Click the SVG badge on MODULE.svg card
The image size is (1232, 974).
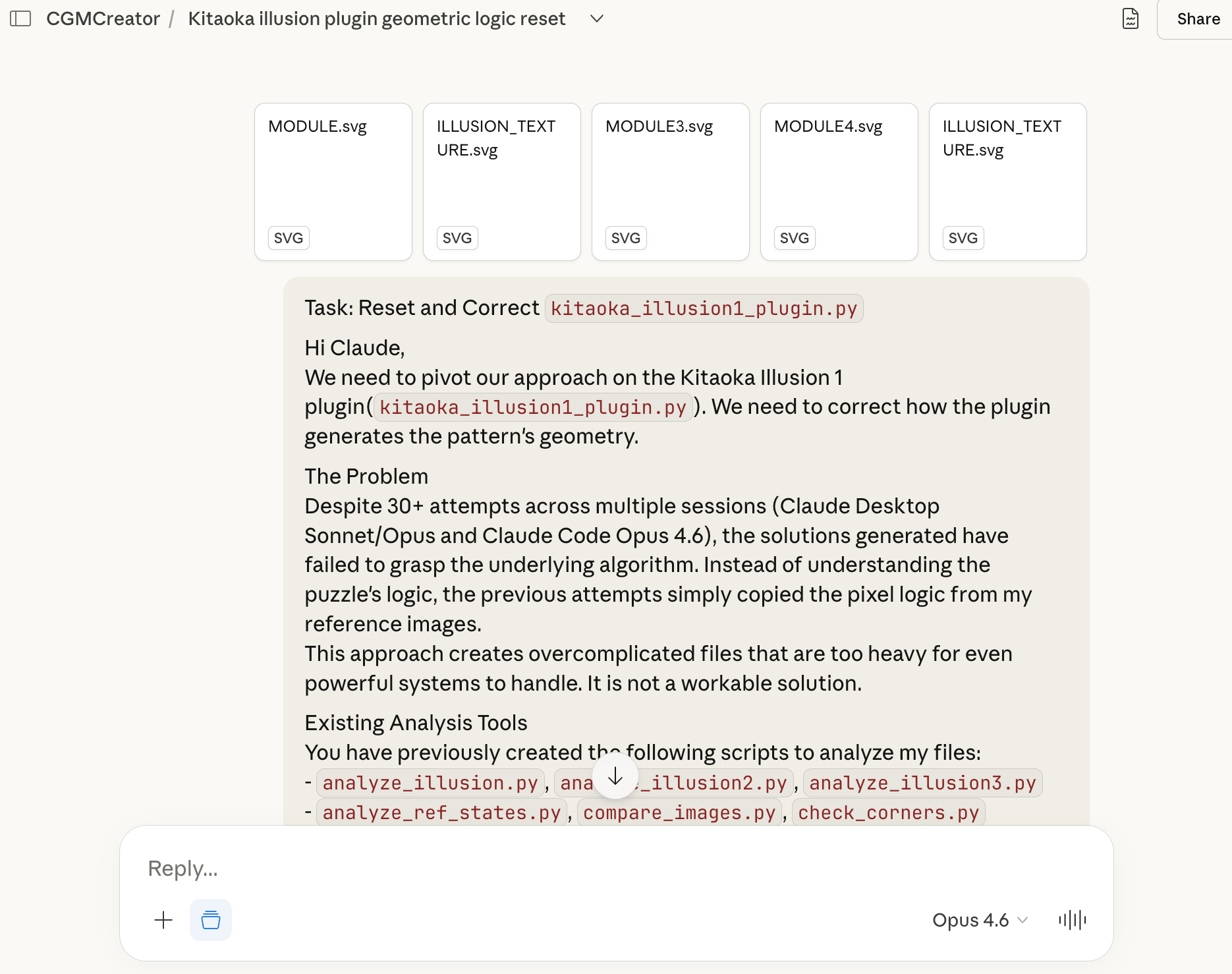click(x=288, y=238)
